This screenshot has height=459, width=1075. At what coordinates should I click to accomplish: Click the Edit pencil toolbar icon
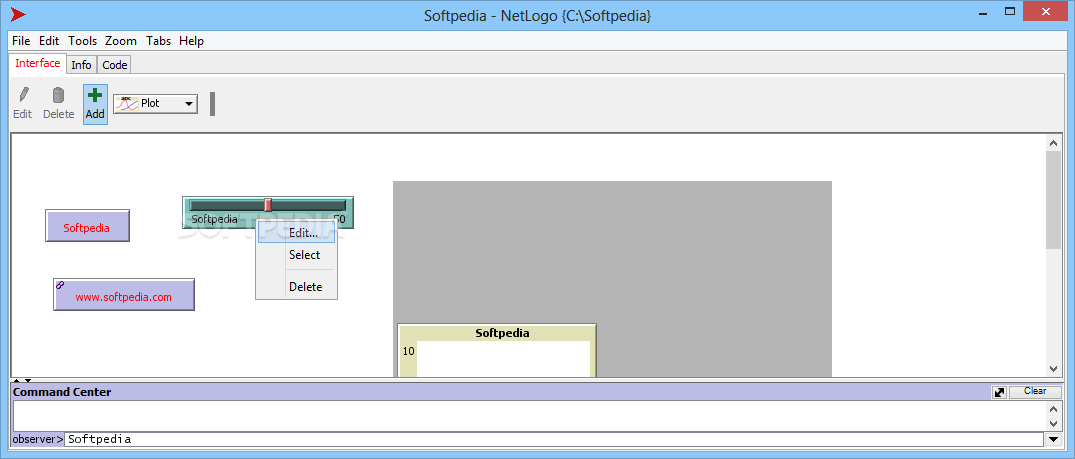23,96
